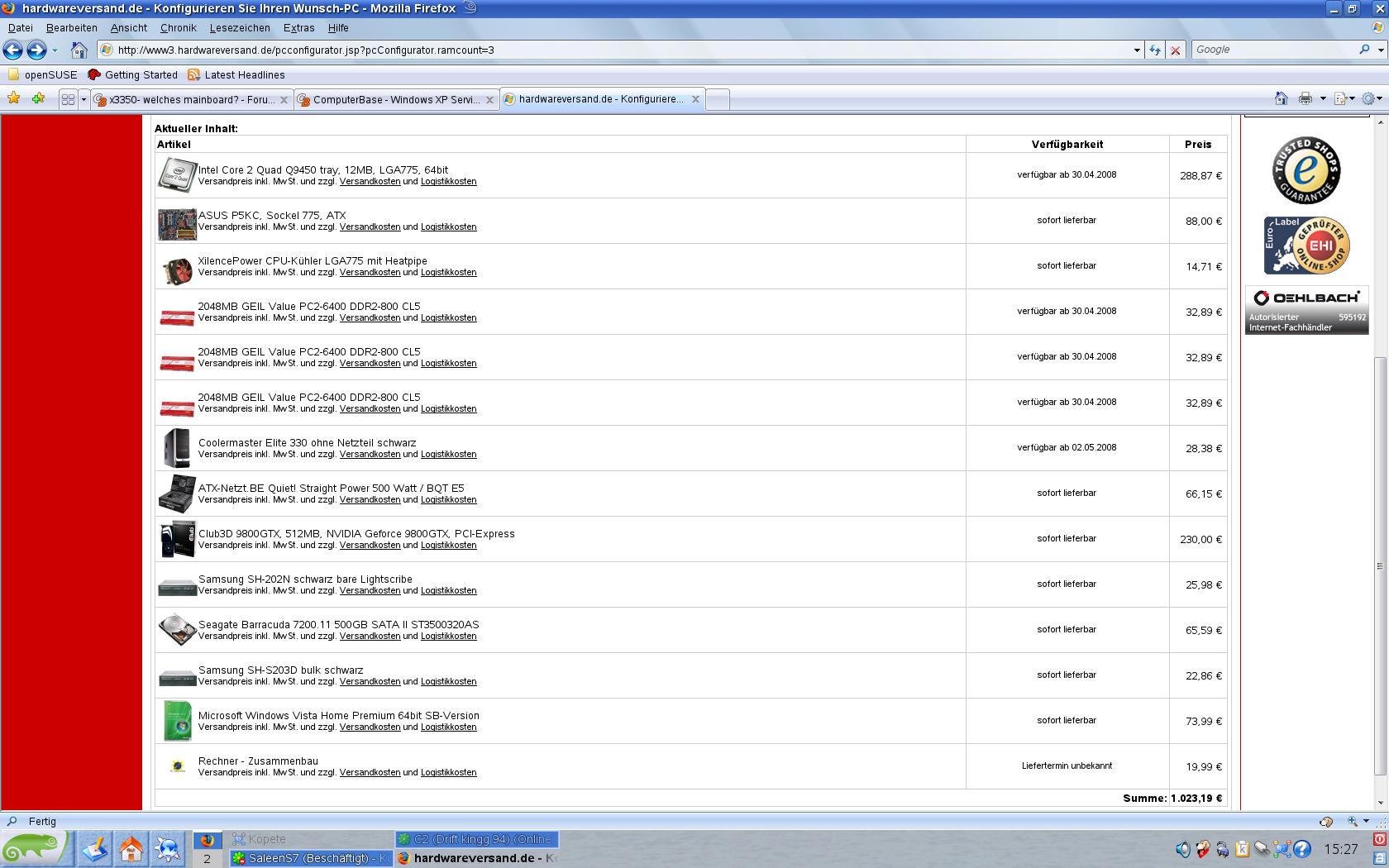Screen dimensions: 1389x868
Task: Click the zoom magnifier in the status bar
Action: click(x=1353, y=821)
